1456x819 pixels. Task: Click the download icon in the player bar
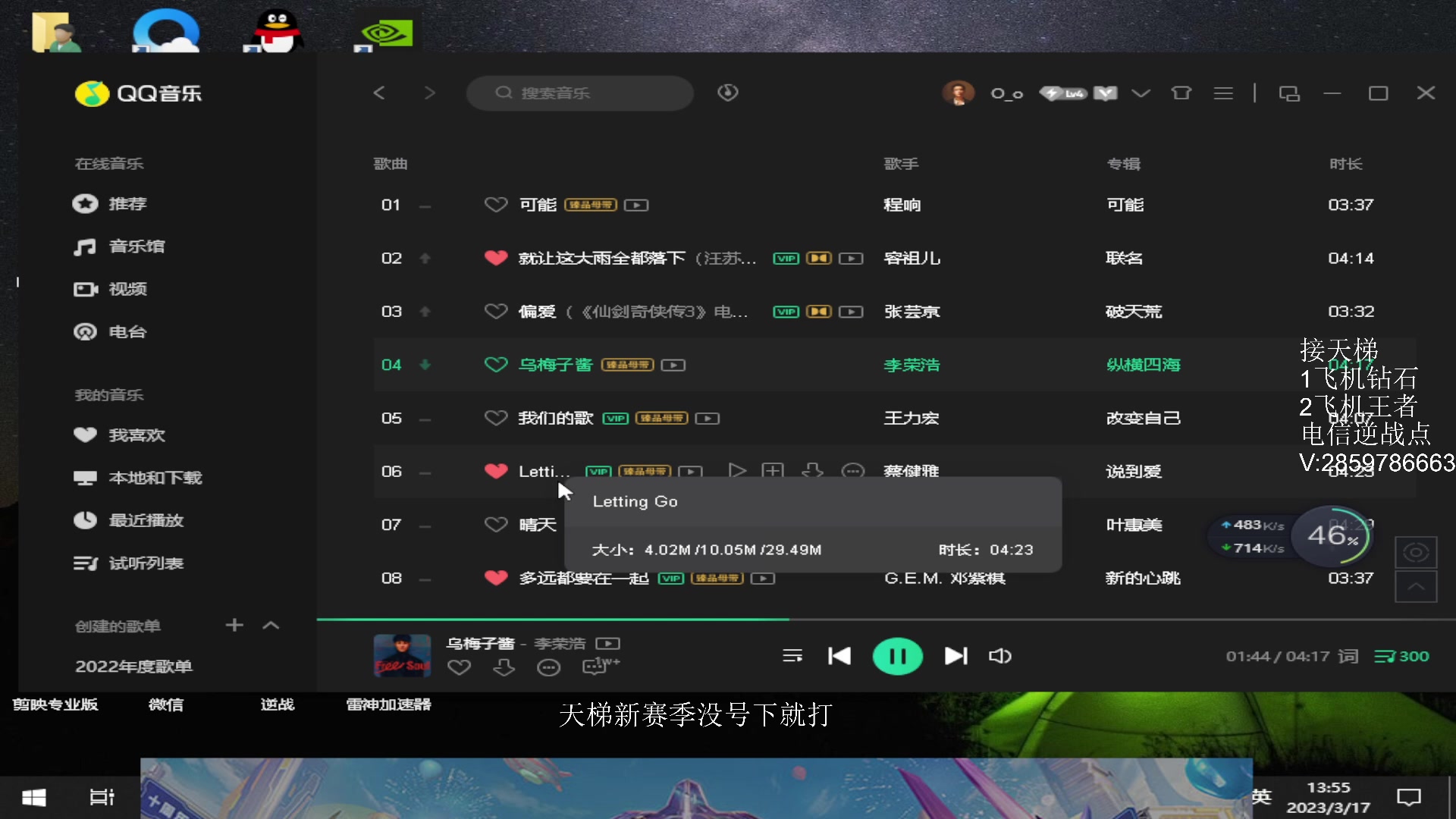(504, 668)
